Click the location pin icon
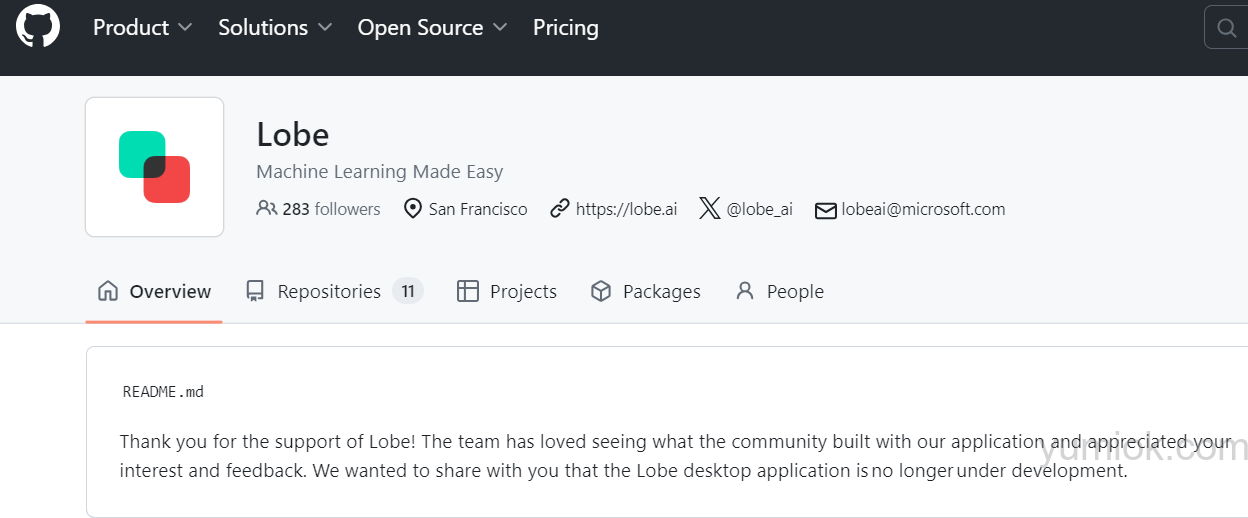This screenshot has height=518, width=1248. [412, 209]
